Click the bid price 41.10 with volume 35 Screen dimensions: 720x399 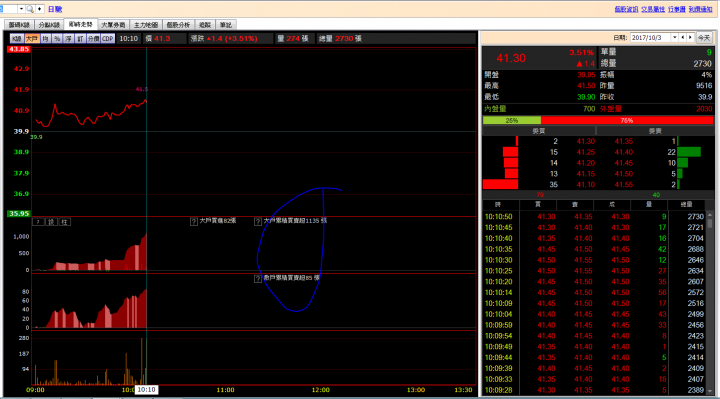[x=586, y=185]
